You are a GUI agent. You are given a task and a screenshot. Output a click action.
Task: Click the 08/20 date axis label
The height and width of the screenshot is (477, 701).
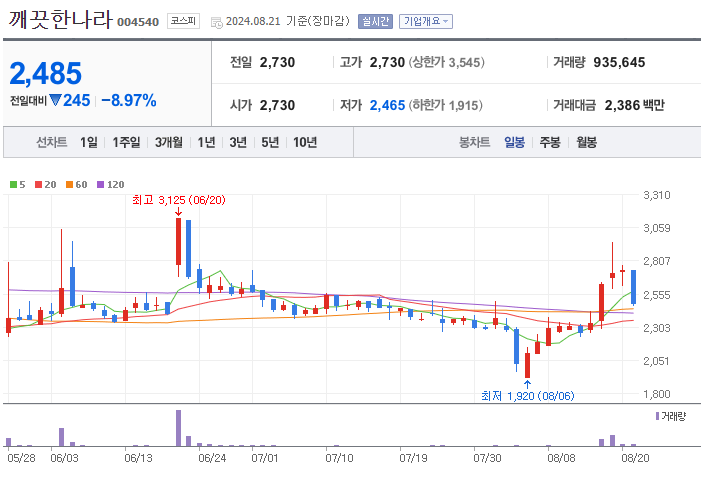(x=635, y=458)
